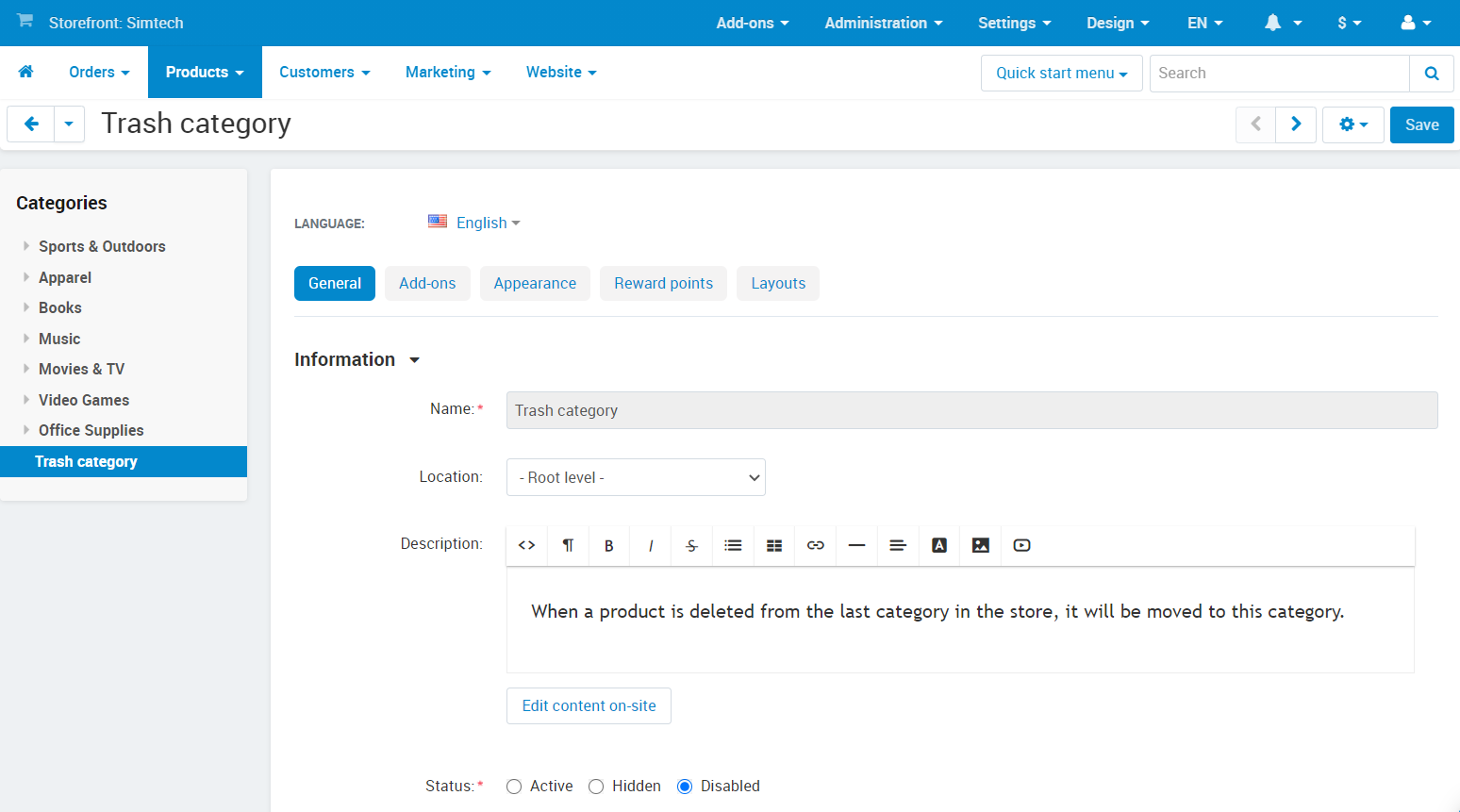
Task: Insert a link in description editor
Action: pyautogui.click(x=816, y=545)
